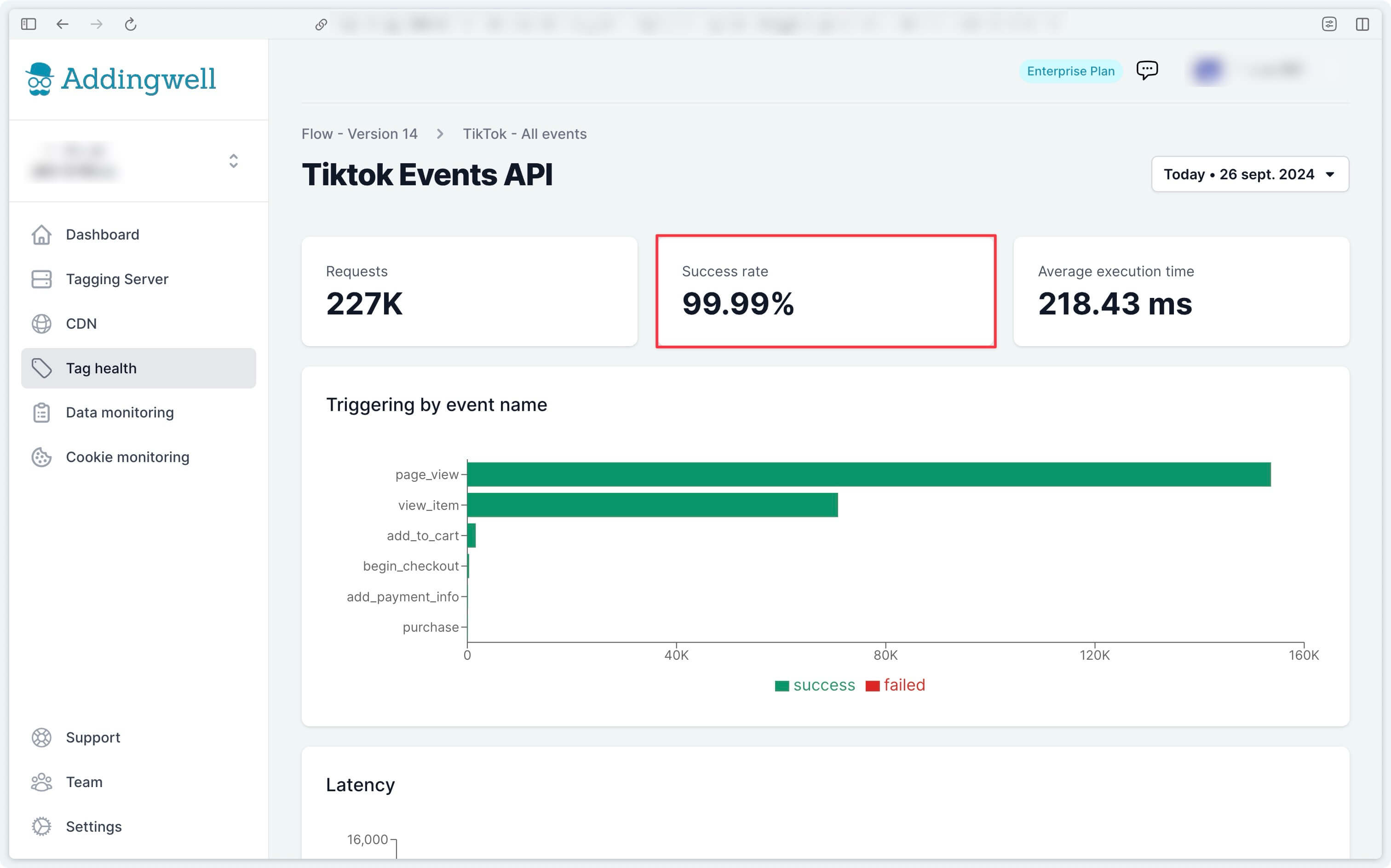Open Data monitoring page
The height and width of the screenshot is (868, 1391).
(138, 413)
